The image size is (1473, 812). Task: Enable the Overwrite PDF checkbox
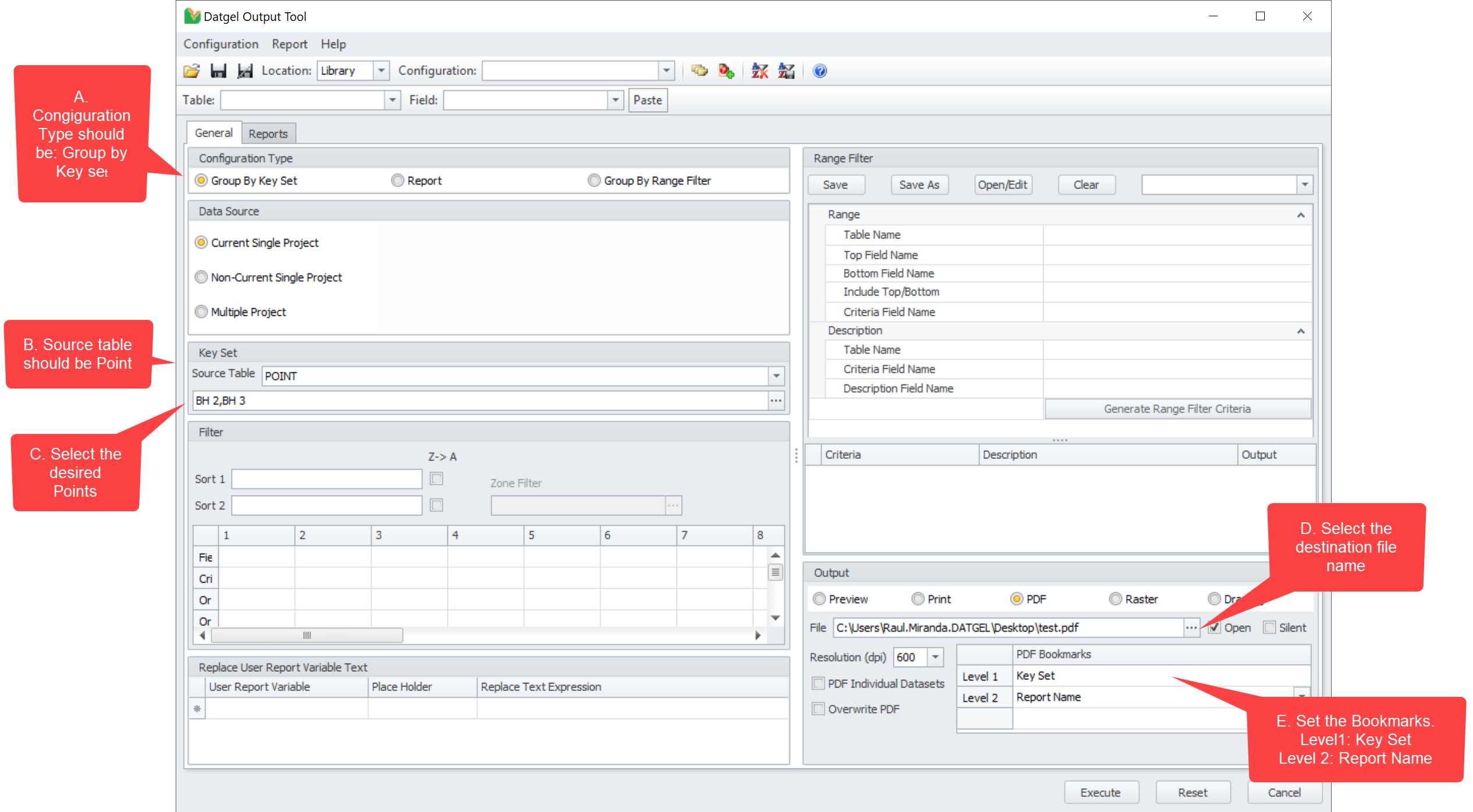[819, 709]
